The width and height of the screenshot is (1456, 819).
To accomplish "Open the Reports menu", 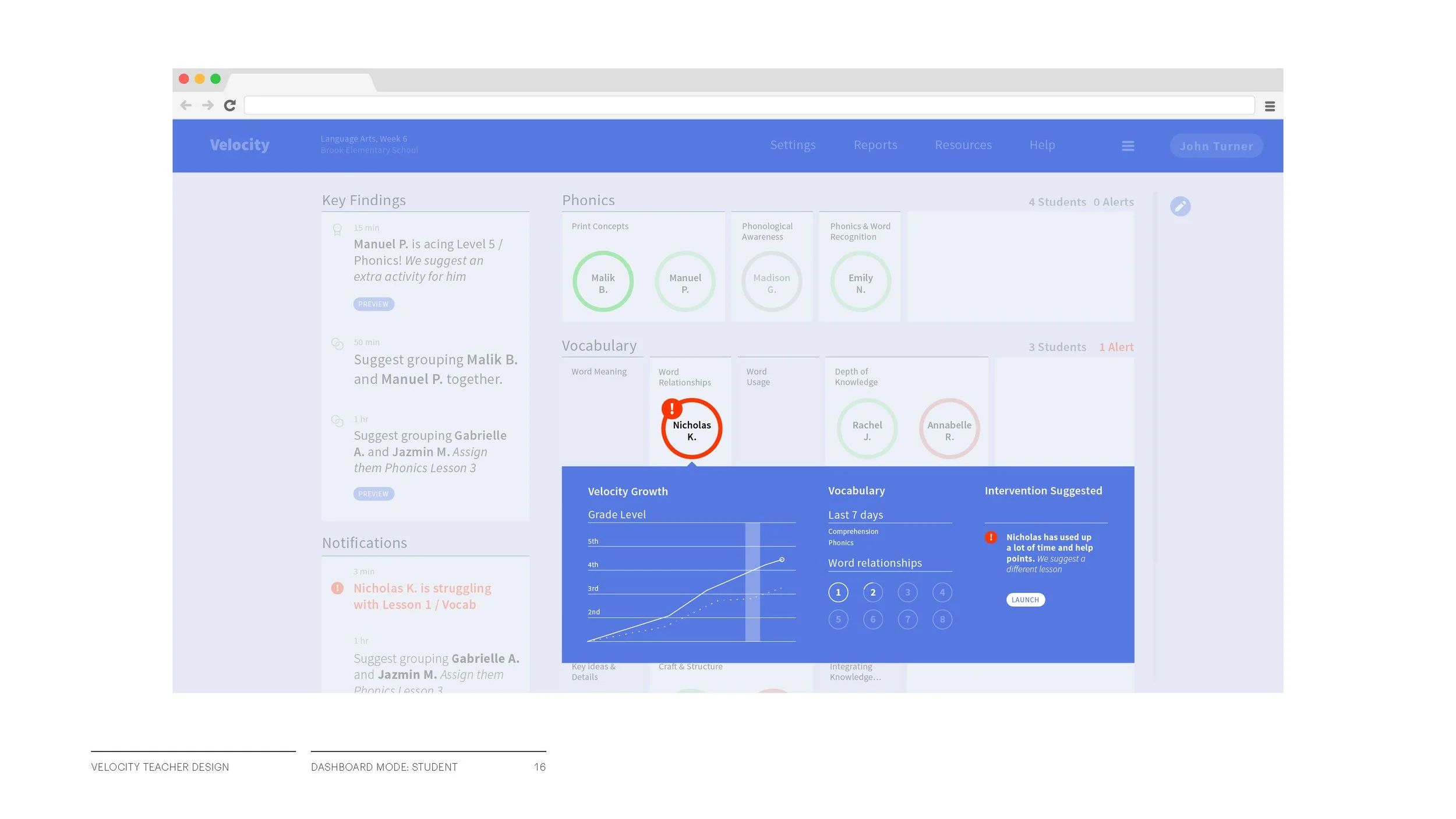I will 875,145.
